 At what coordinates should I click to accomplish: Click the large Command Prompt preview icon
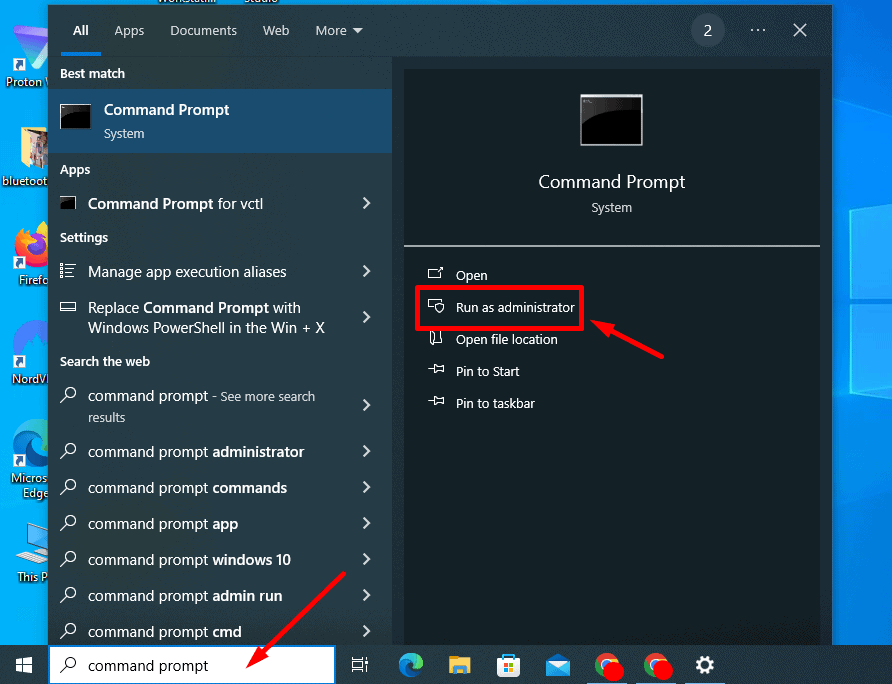coord(612,120)
